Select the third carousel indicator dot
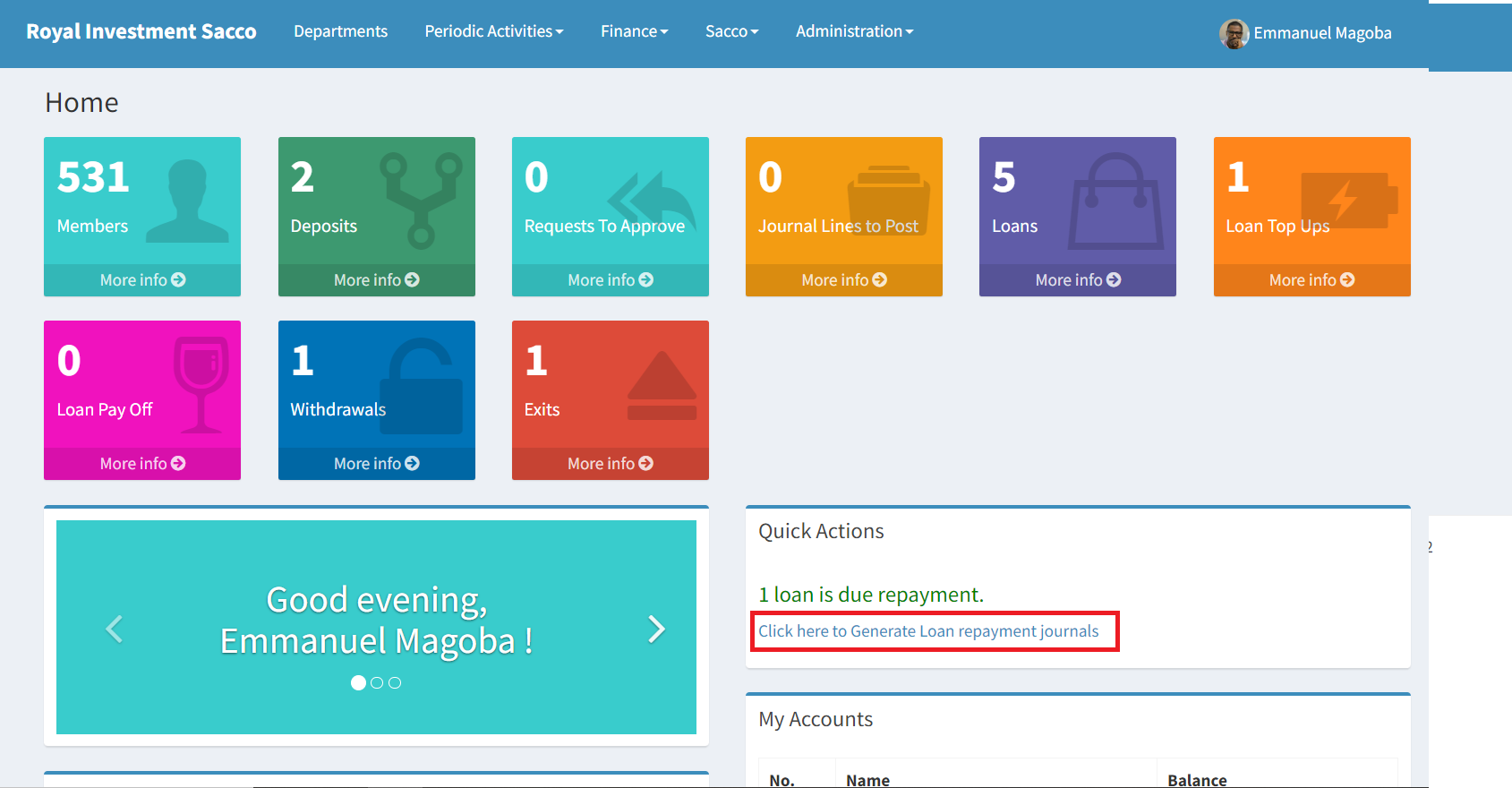This screenshot has width=1512, height=788. point(395,682)
